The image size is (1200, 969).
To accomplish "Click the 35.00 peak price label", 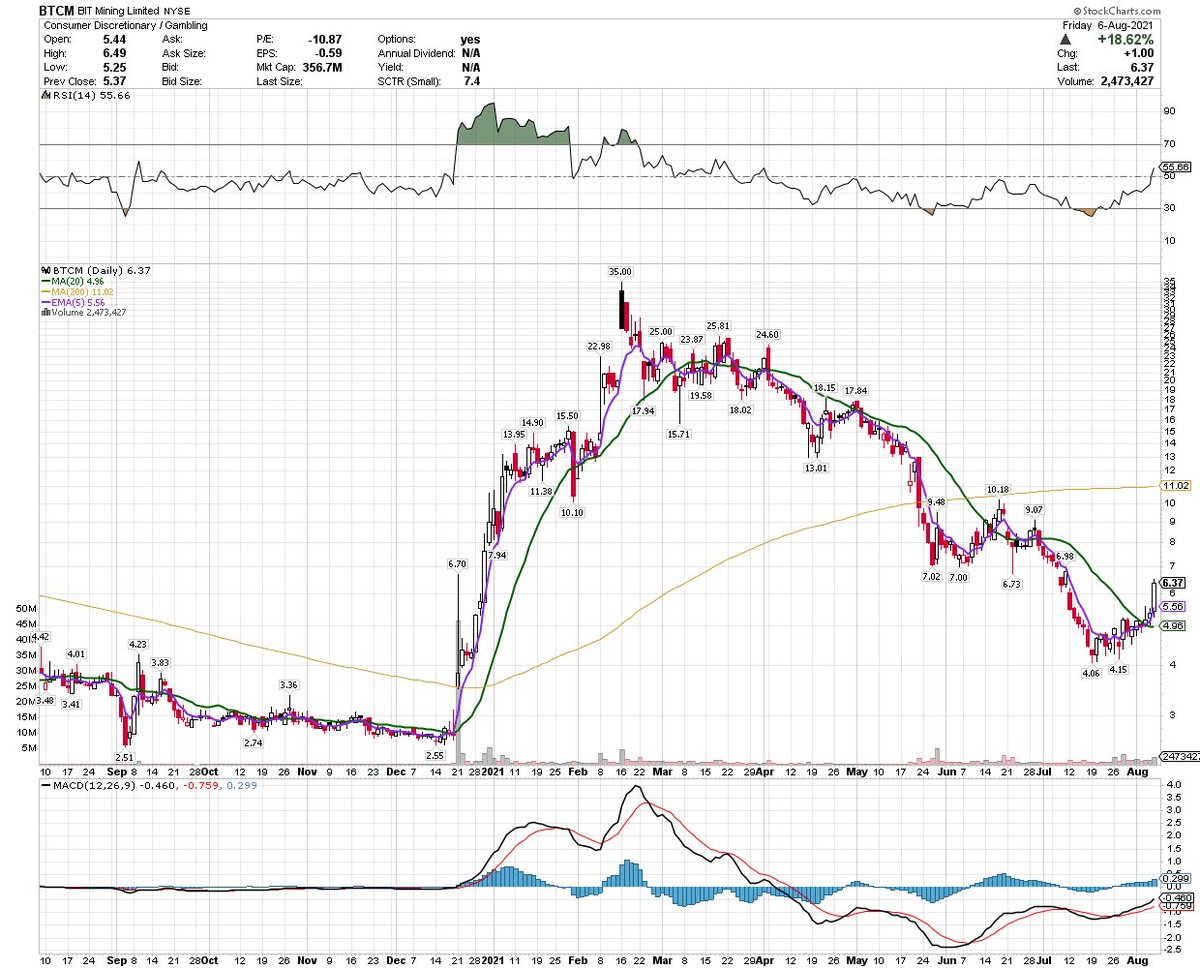I will 621,271.
